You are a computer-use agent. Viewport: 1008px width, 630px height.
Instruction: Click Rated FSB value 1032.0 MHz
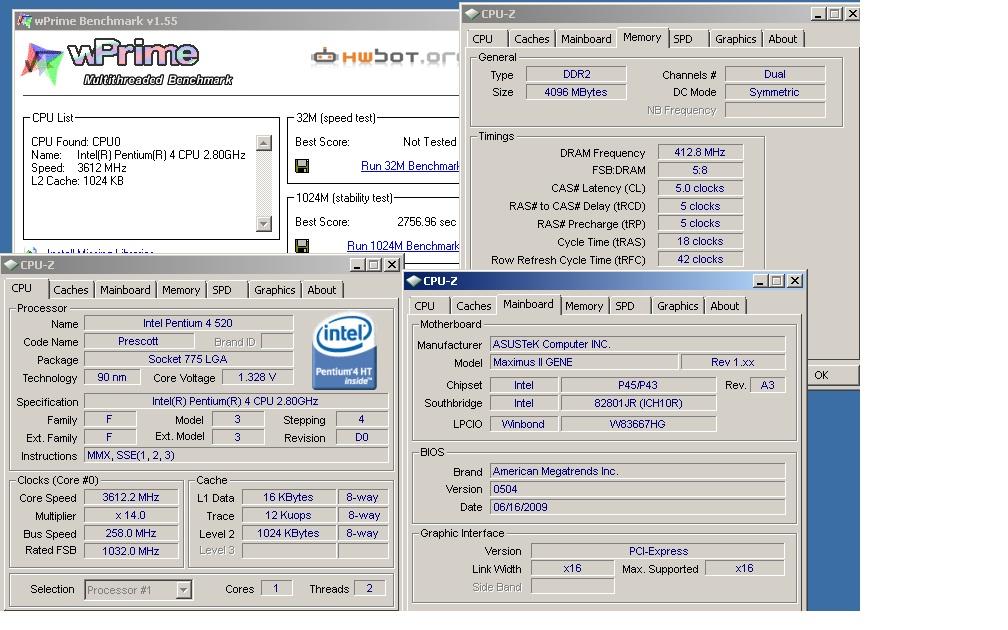[131, 551]
